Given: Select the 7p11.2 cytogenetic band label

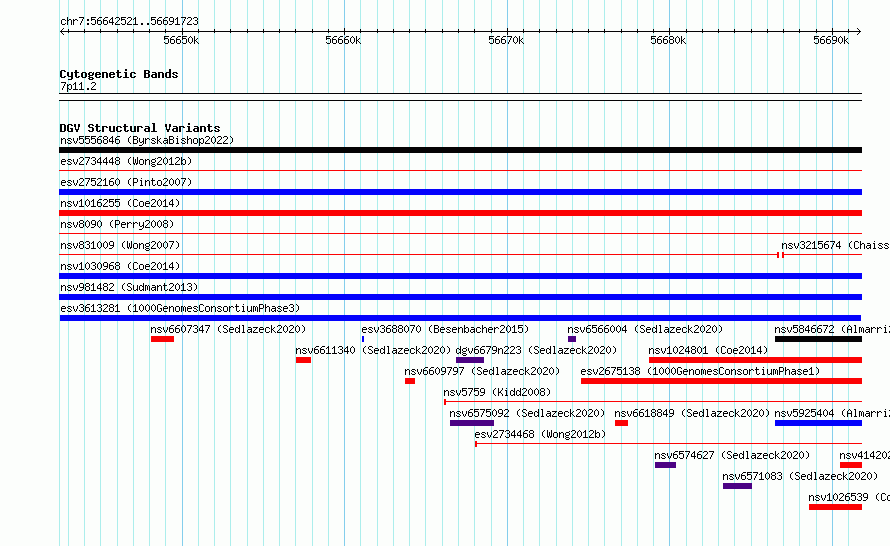Looking at the screenshot, I should (x=78, y=86).
